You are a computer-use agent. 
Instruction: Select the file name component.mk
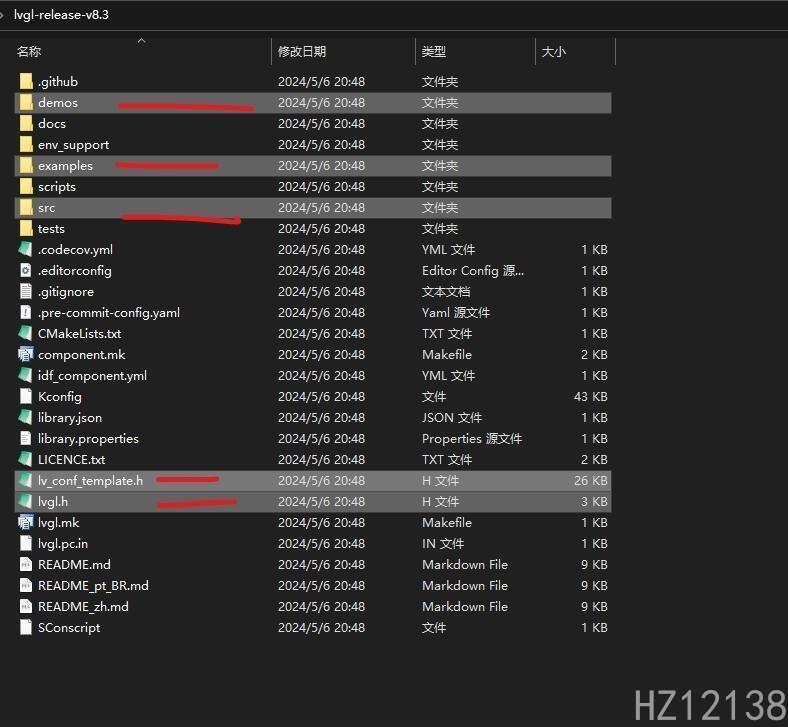tap(81, 355)
